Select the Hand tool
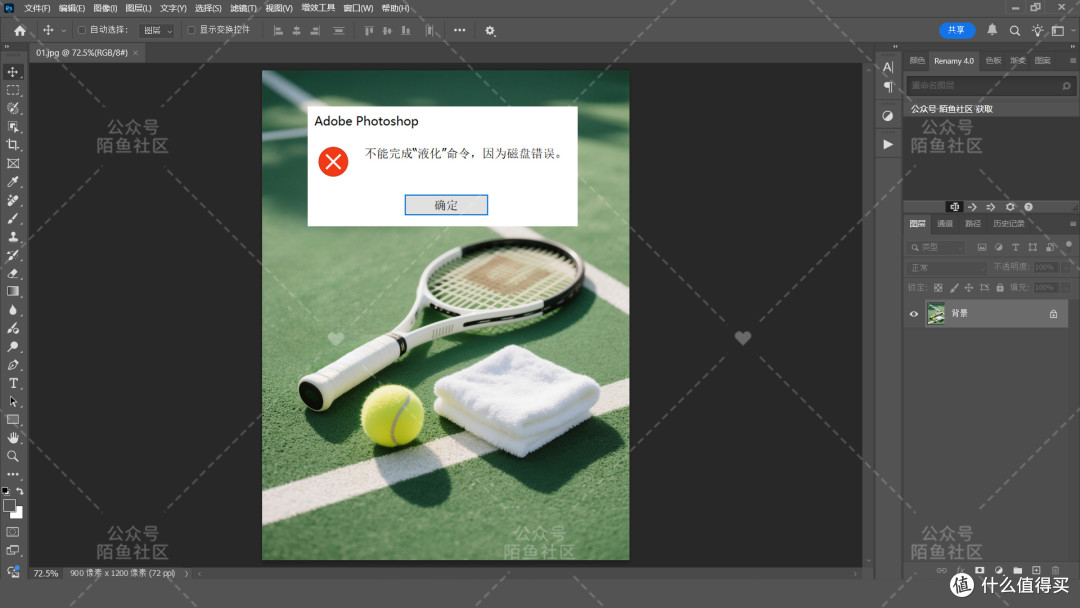The width and height of the screenshot is (1080, 608). [13, 438]
